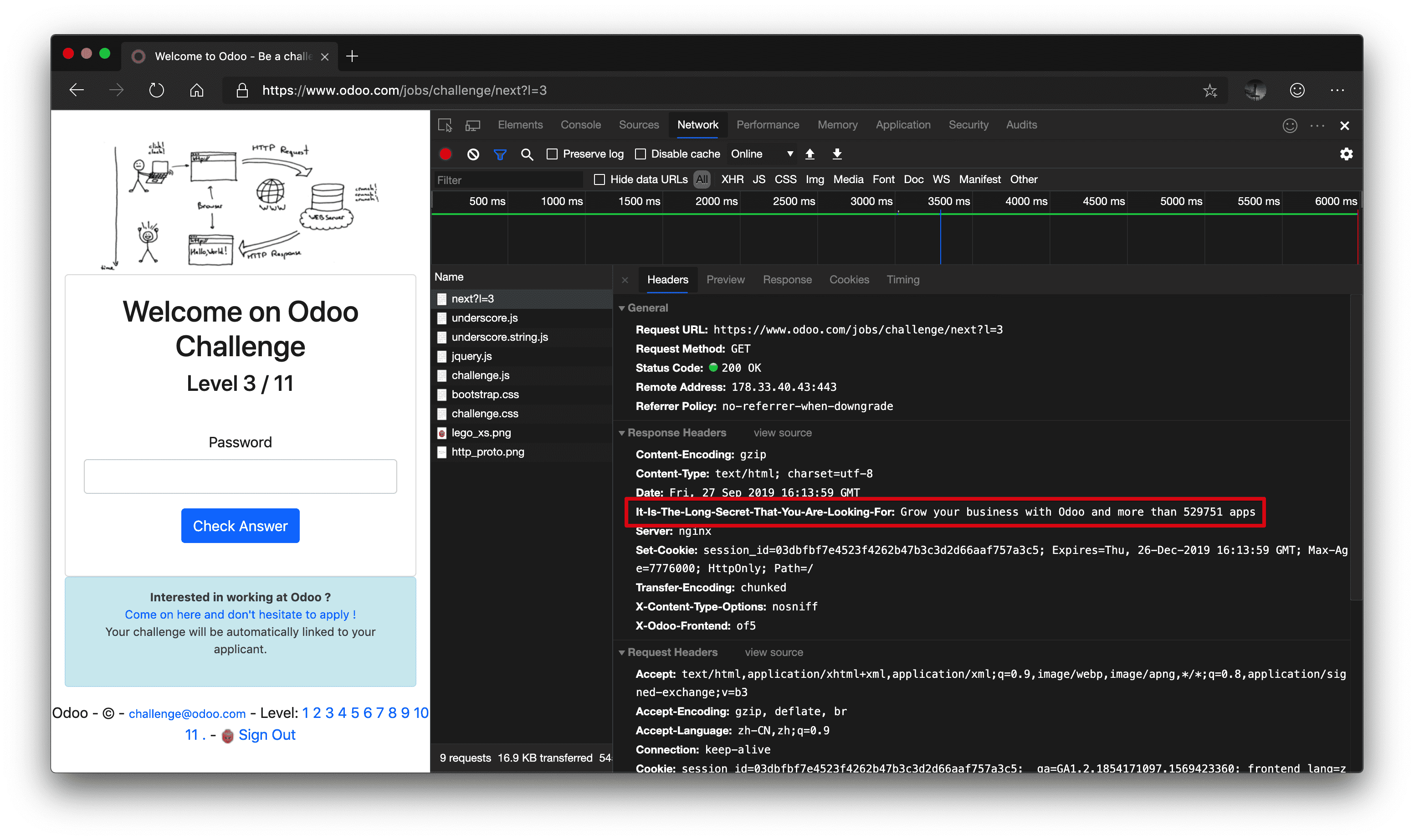Viewport: 1414px width, 840px height.
Task: Filter requests by JS
Action: (758, 179)
